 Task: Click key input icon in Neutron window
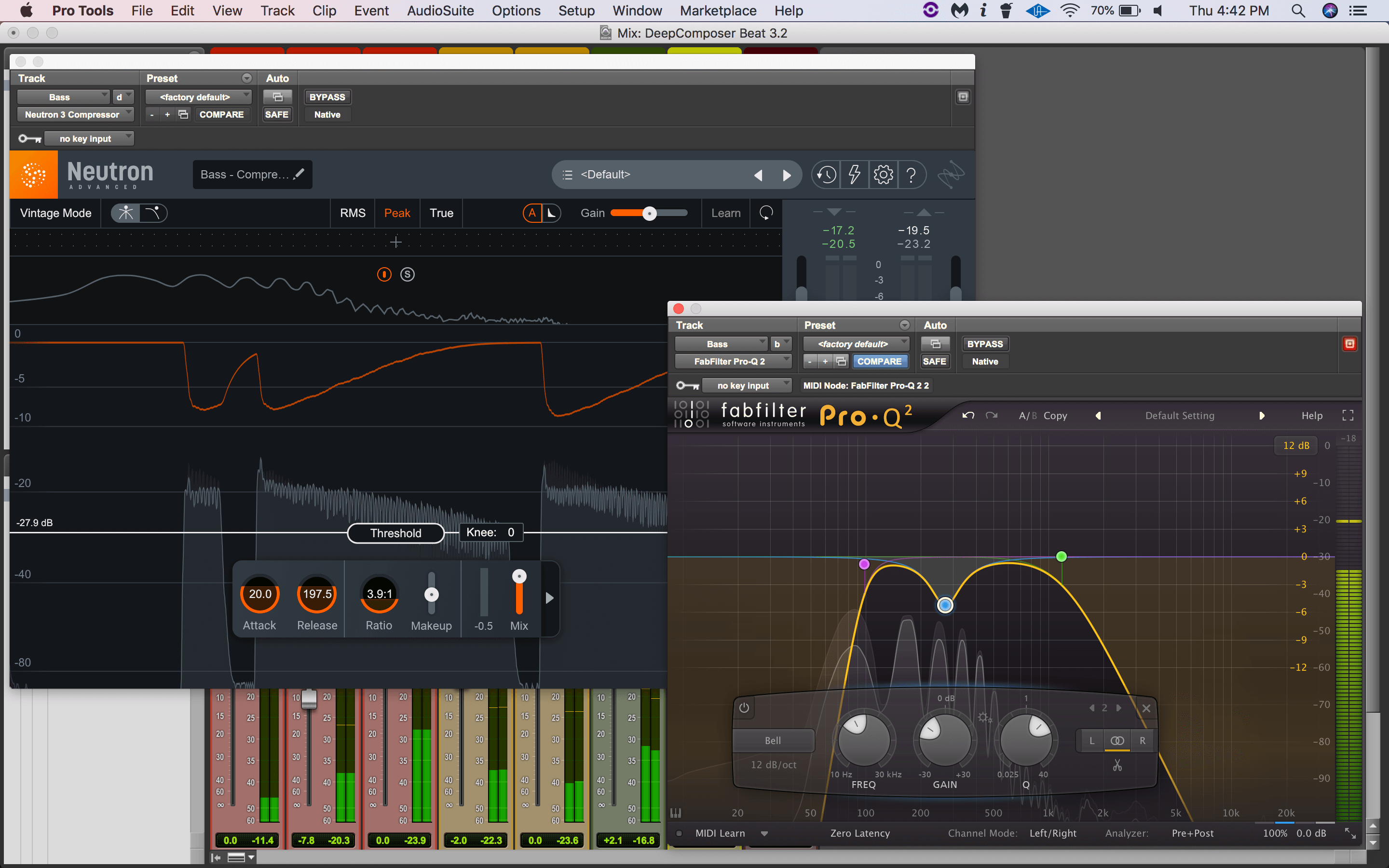point(29,138)
